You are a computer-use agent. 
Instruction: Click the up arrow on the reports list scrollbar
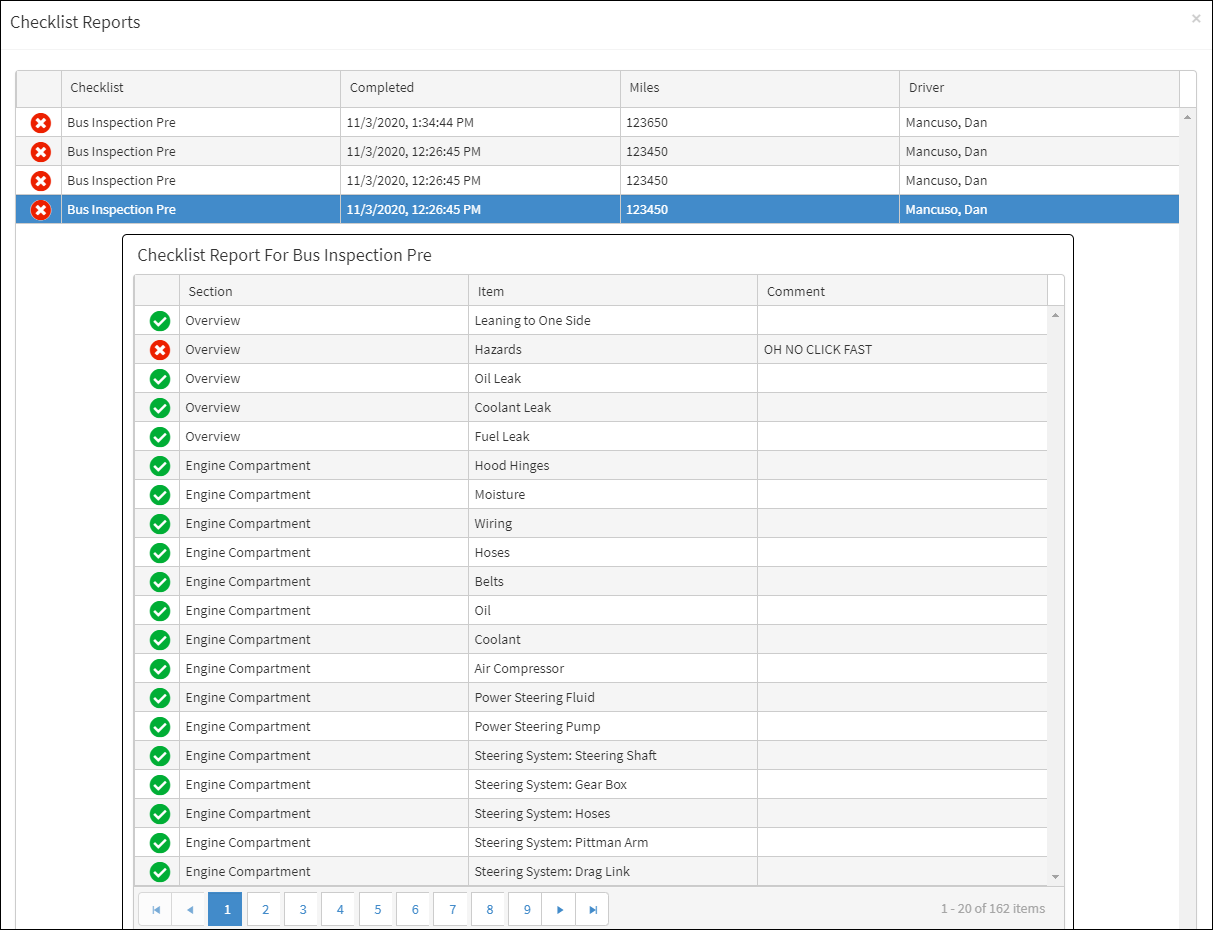(1188, 117)
